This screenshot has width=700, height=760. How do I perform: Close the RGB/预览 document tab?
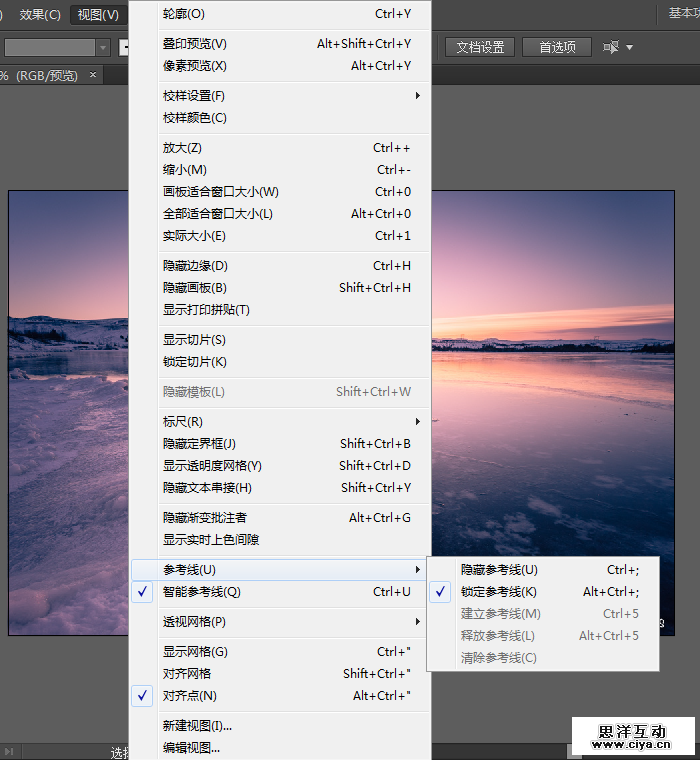click(94, 75)
